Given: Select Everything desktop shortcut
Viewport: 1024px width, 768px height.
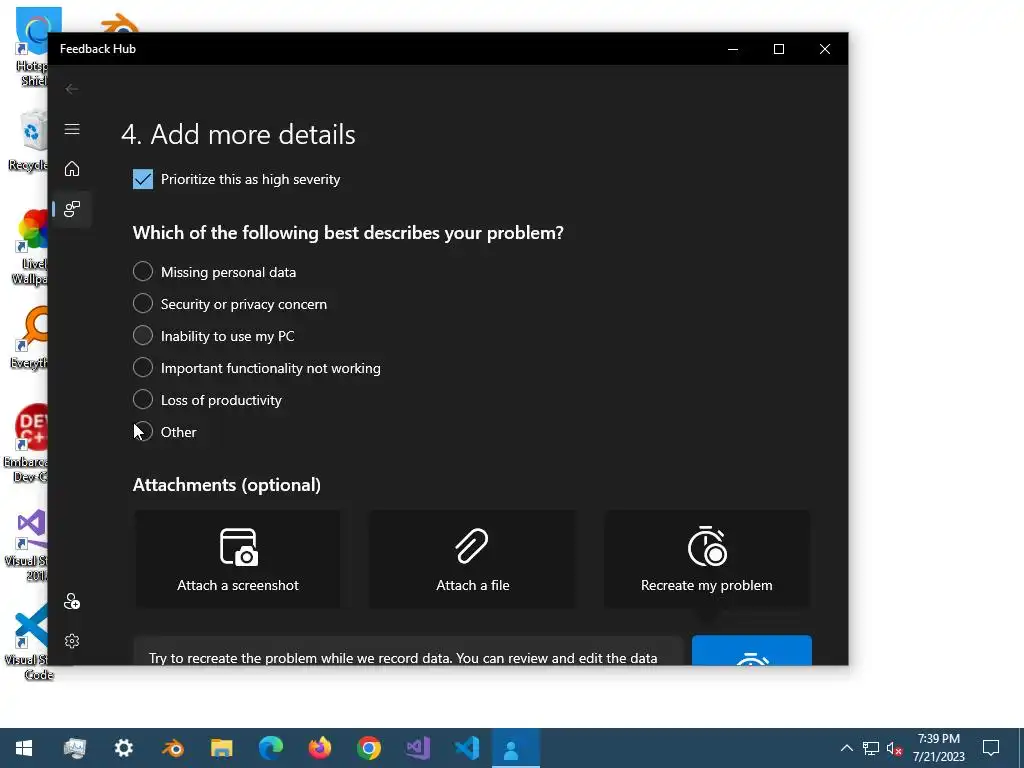Looking at the screenshot, I should [30, 338].
